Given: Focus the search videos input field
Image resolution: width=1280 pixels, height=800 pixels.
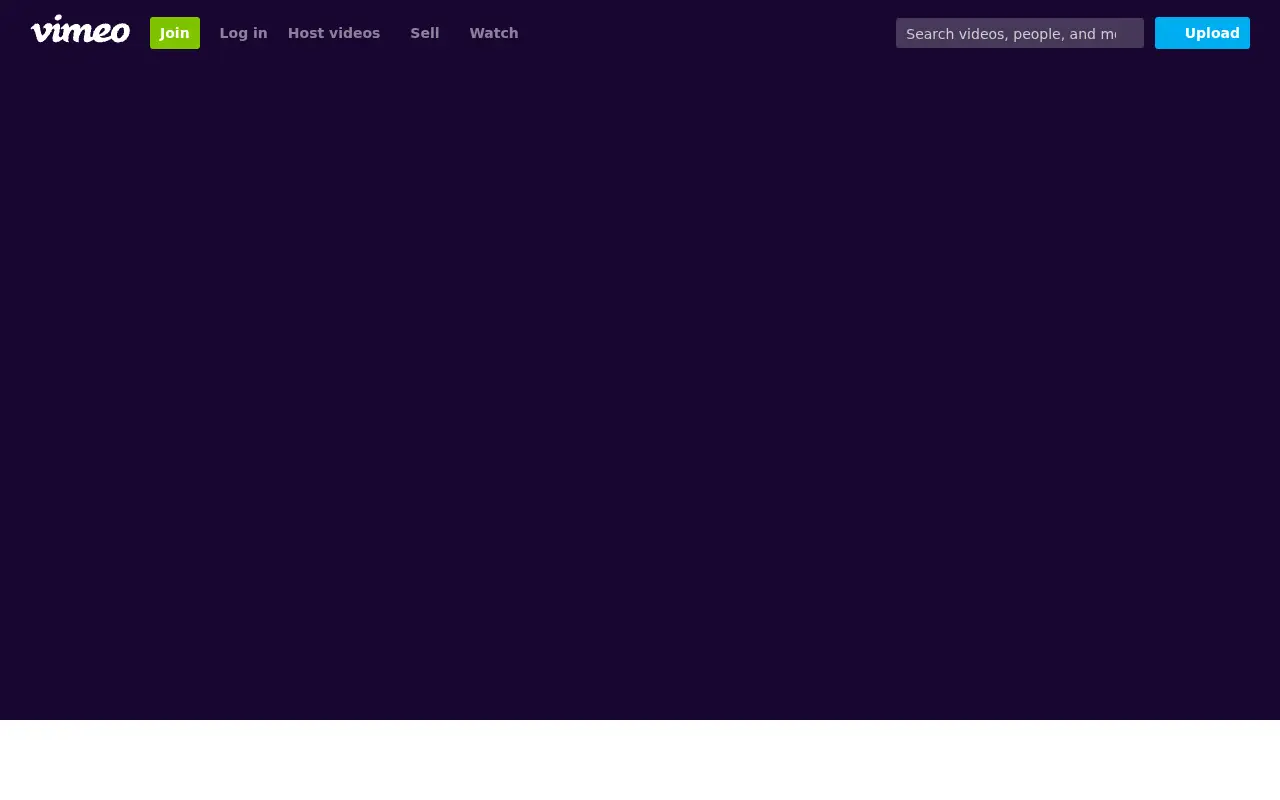Looking at the screenshot, I should click(1020, 33).
